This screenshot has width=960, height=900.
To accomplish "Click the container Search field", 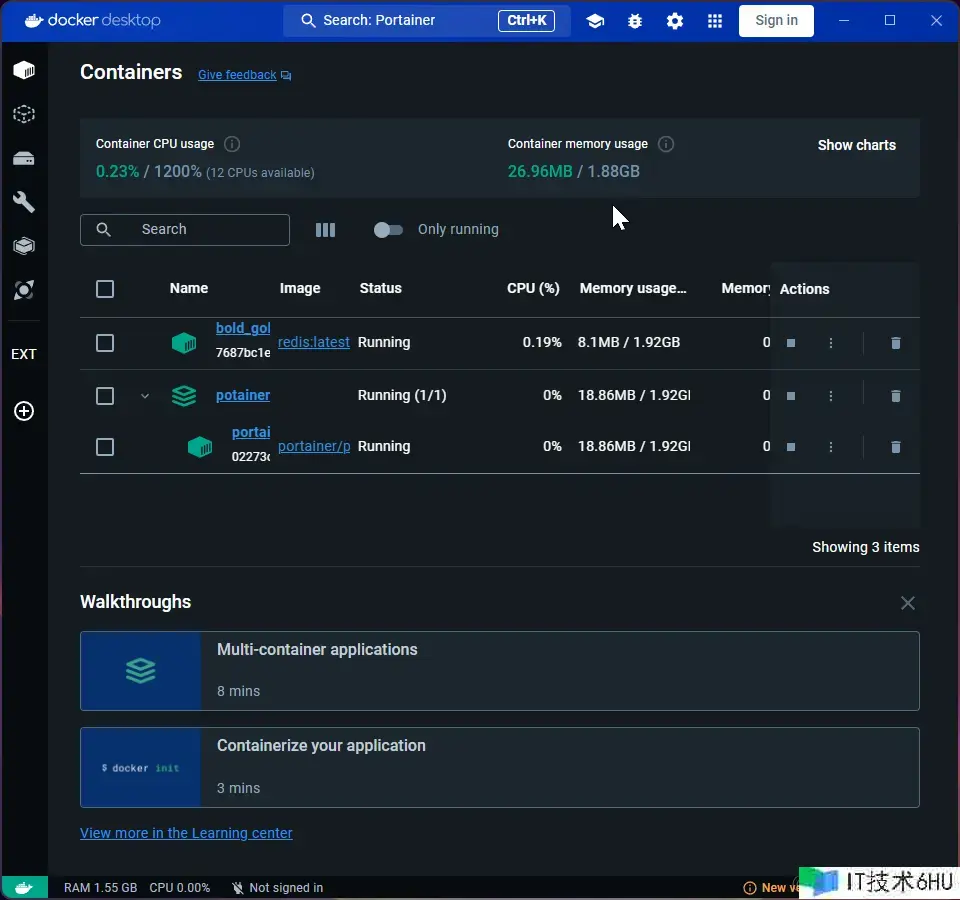I will pos(185,230).
